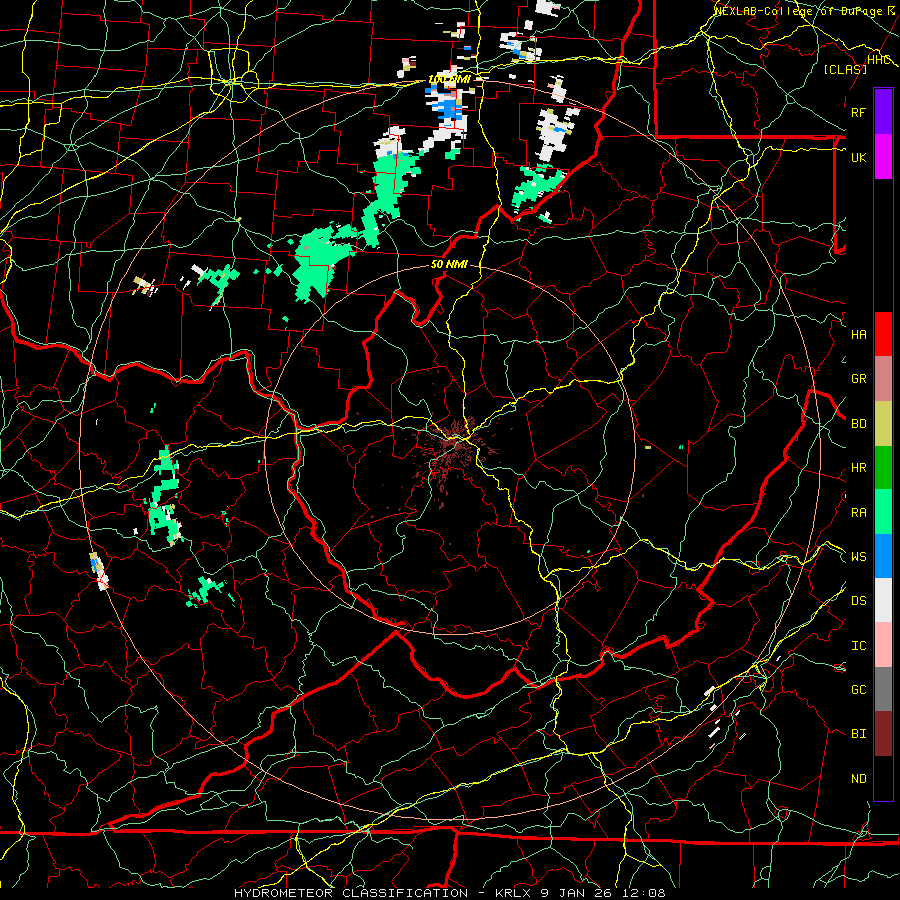Click the GC legend label
This screenshot has width=900, height=900.
tap(859, 690)
